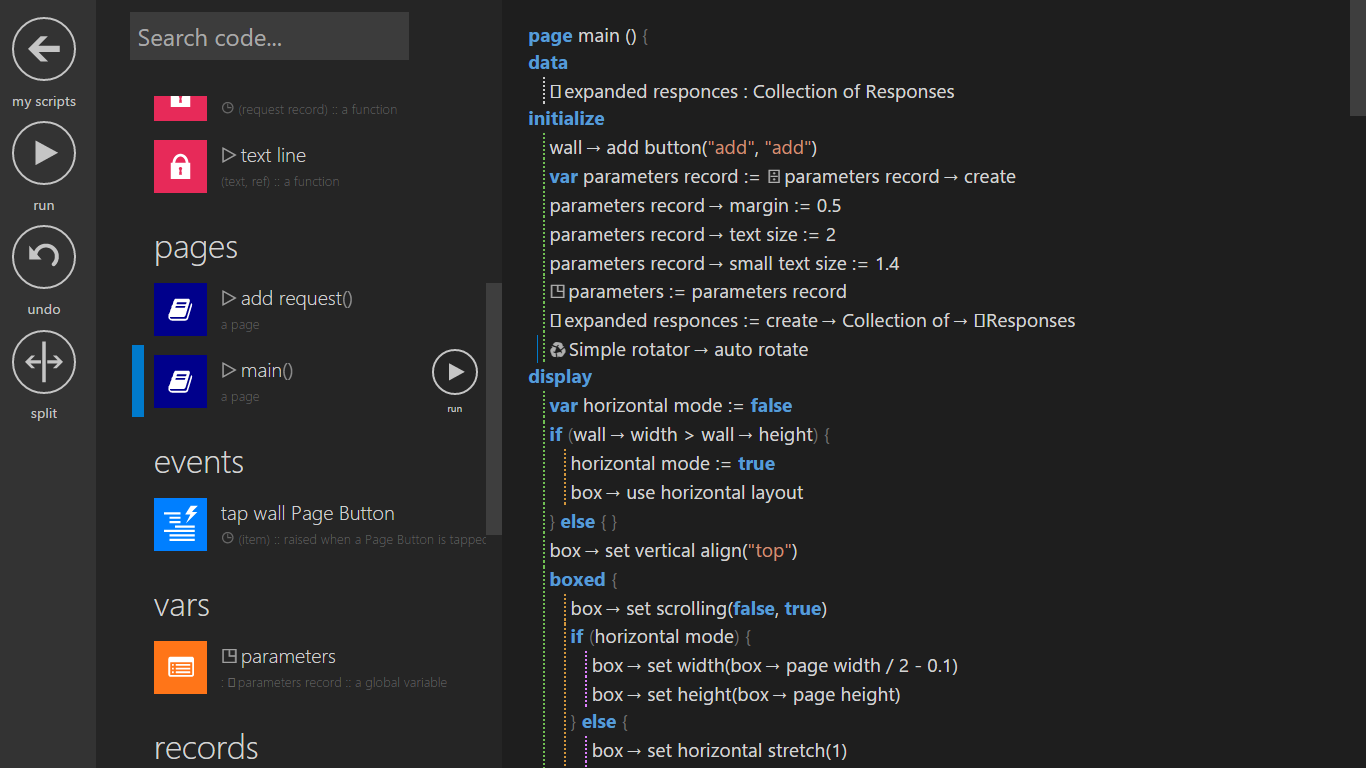Image resolution: width=1366 pixels, height=768 pixels.
Task: Select the set vertical align("top") line
Action: click(673, 551)
